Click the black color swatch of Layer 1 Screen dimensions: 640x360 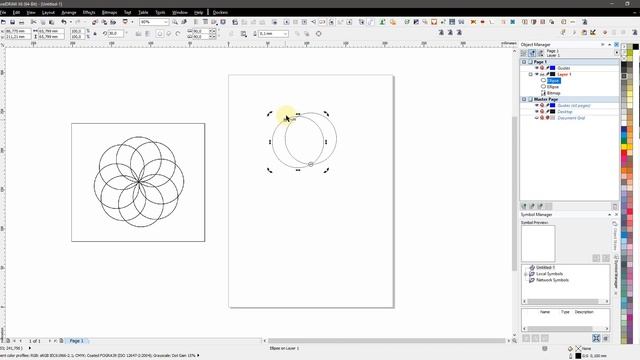pos(553,74)
